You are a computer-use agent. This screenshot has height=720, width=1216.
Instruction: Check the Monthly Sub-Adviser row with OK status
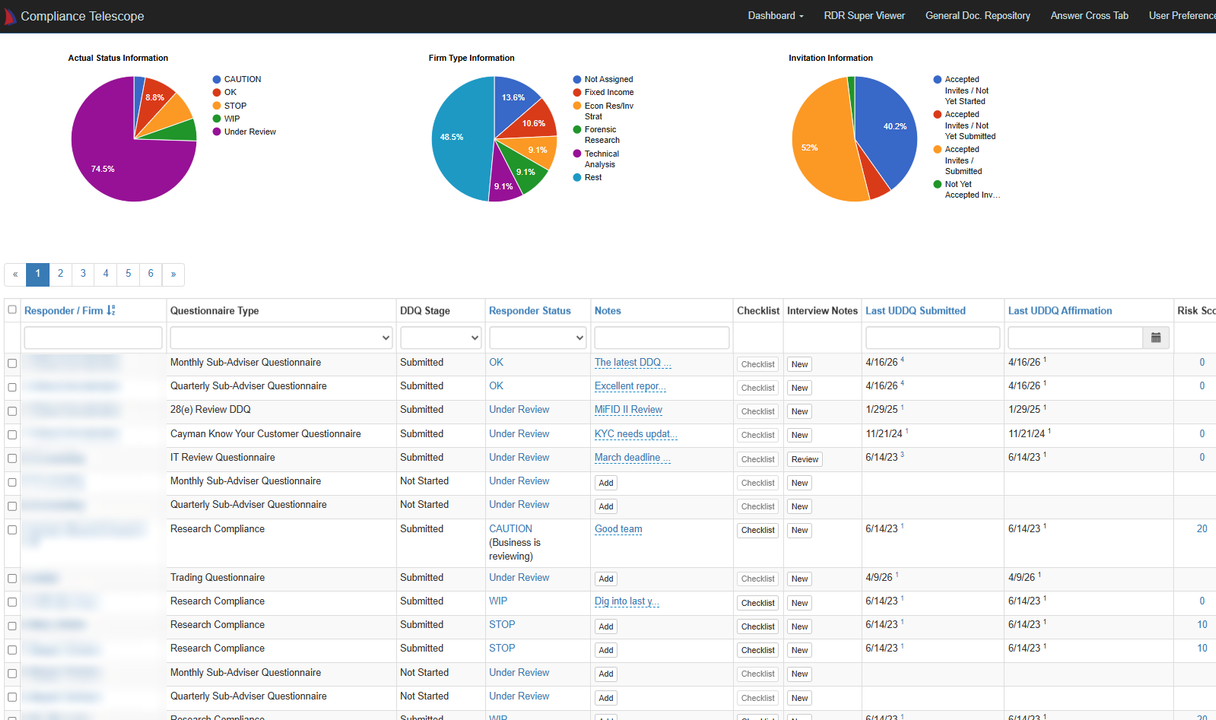click(x=12, y=364)
